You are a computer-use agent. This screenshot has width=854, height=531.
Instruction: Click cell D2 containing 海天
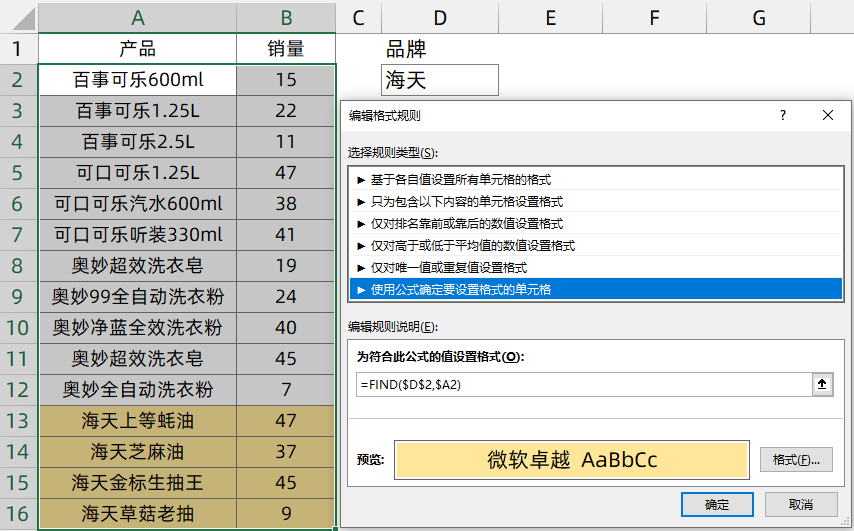point(440,80)
